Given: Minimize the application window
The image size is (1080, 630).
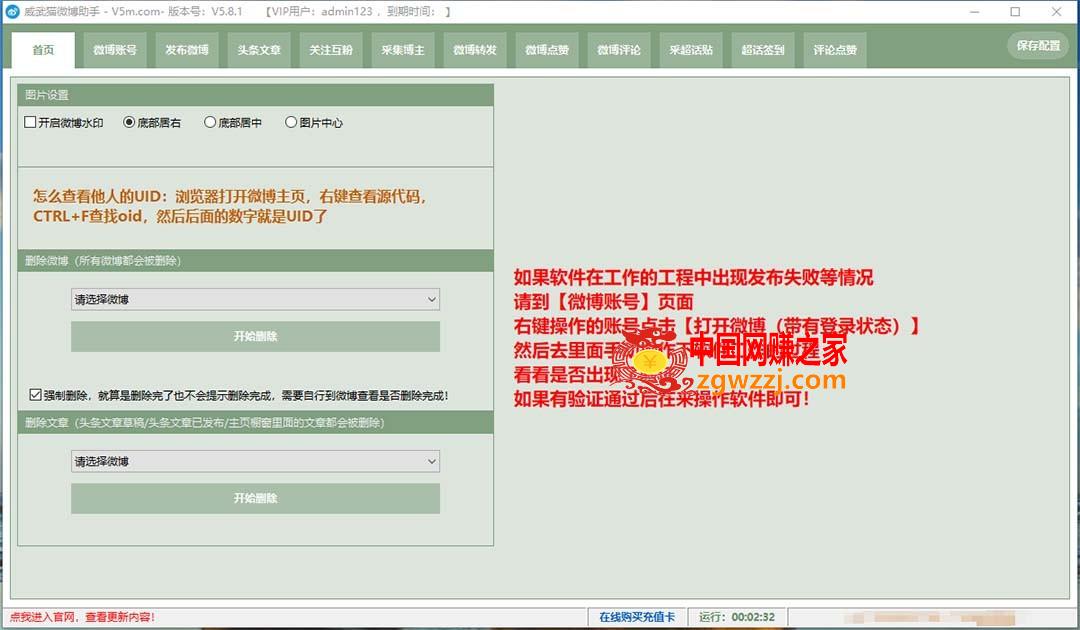Looking at the screenshot, I should coord(975,12).
